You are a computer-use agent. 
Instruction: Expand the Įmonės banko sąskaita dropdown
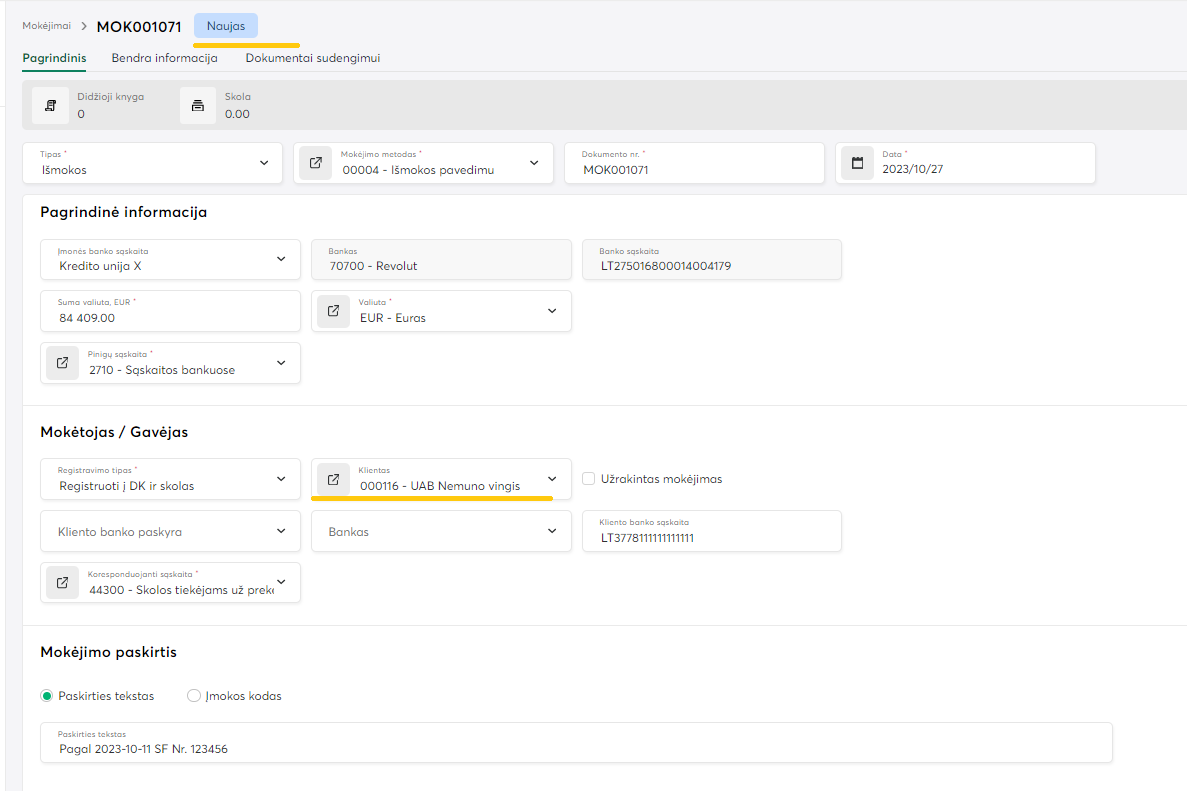point(280,259)
